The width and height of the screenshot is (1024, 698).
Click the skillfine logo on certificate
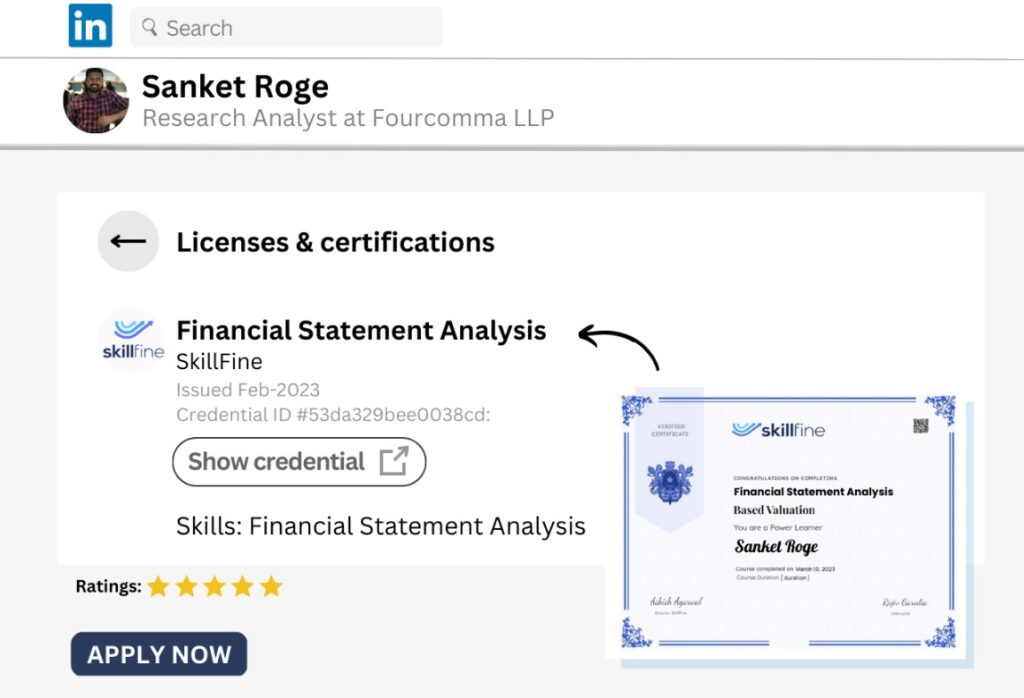(x=779, y=429)
